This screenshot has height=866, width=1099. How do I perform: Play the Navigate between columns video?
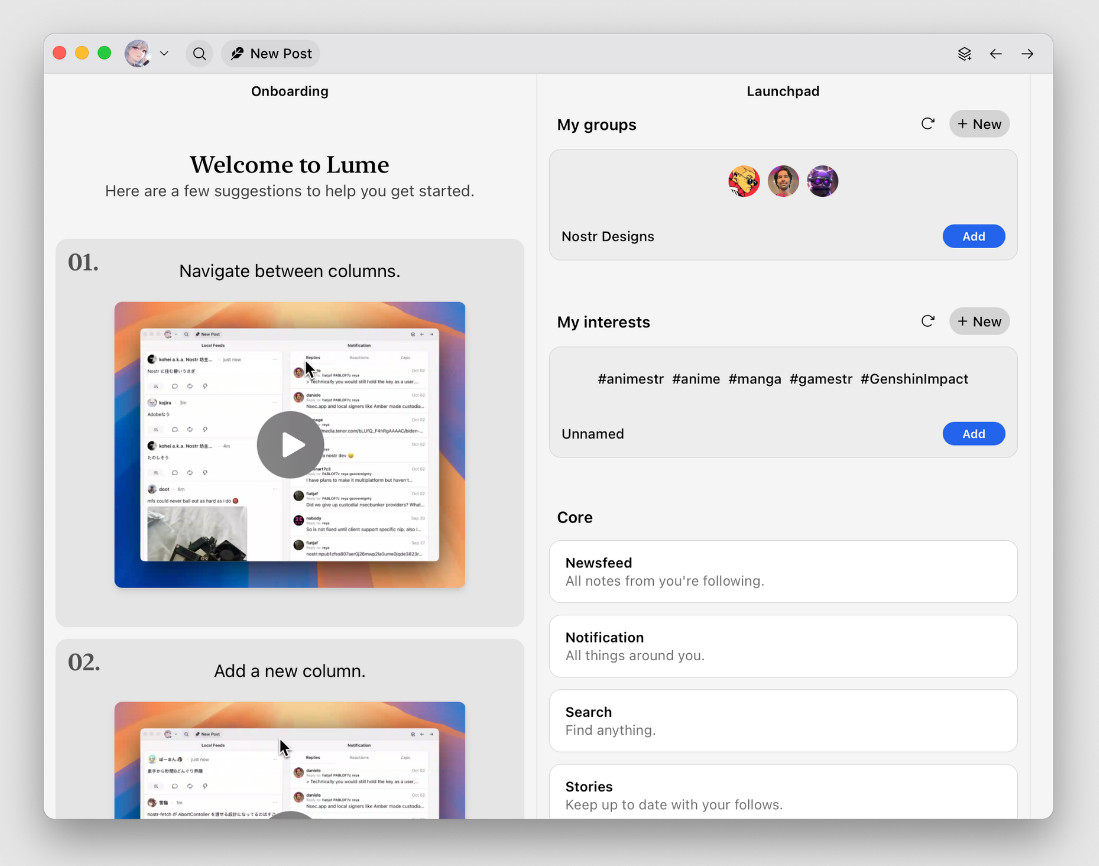tap(290, 445)
